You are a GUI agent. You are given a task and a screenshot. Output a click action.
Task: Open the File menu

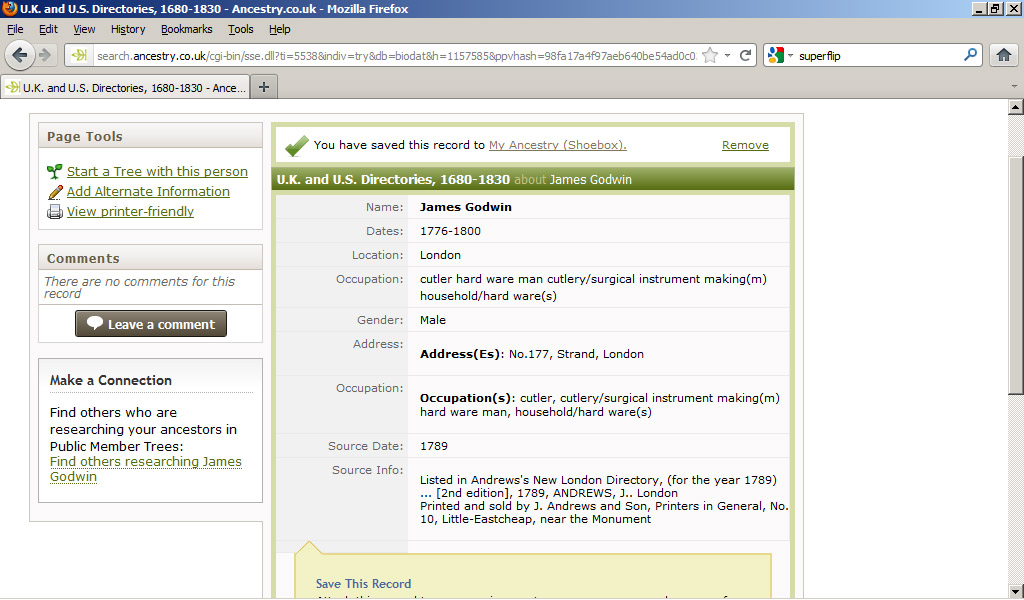pos(15,29)
